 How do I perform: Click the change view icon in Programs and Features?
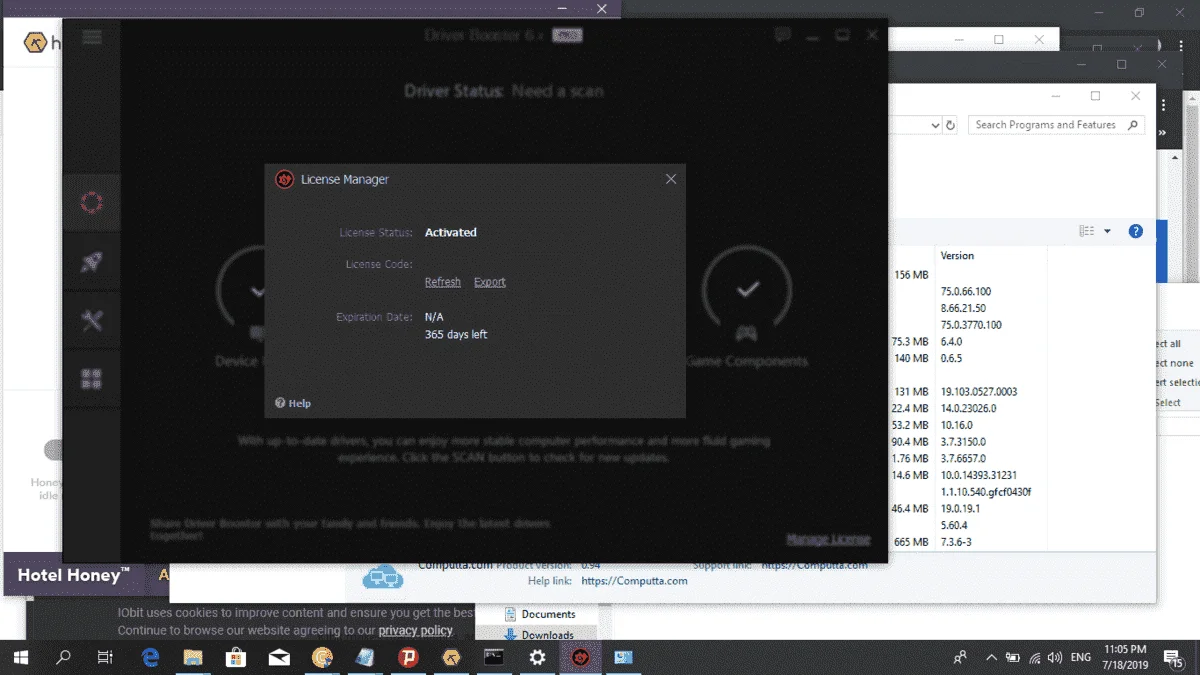(1087, 231)
